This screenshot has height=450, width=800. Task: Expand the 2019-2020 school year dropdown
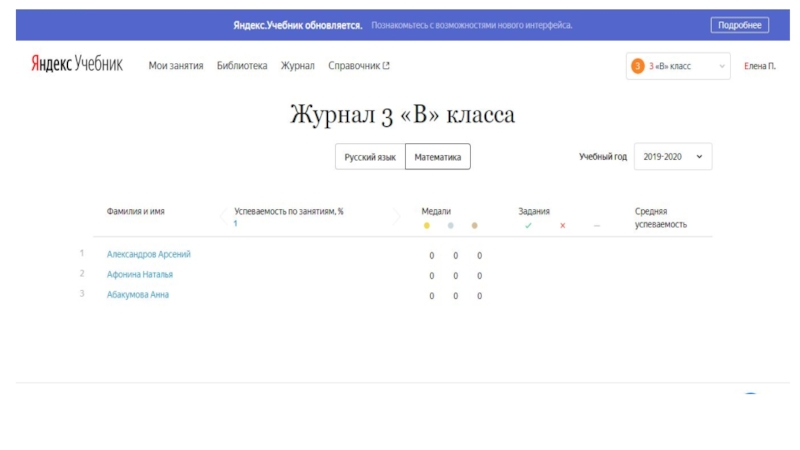[673, 157]
